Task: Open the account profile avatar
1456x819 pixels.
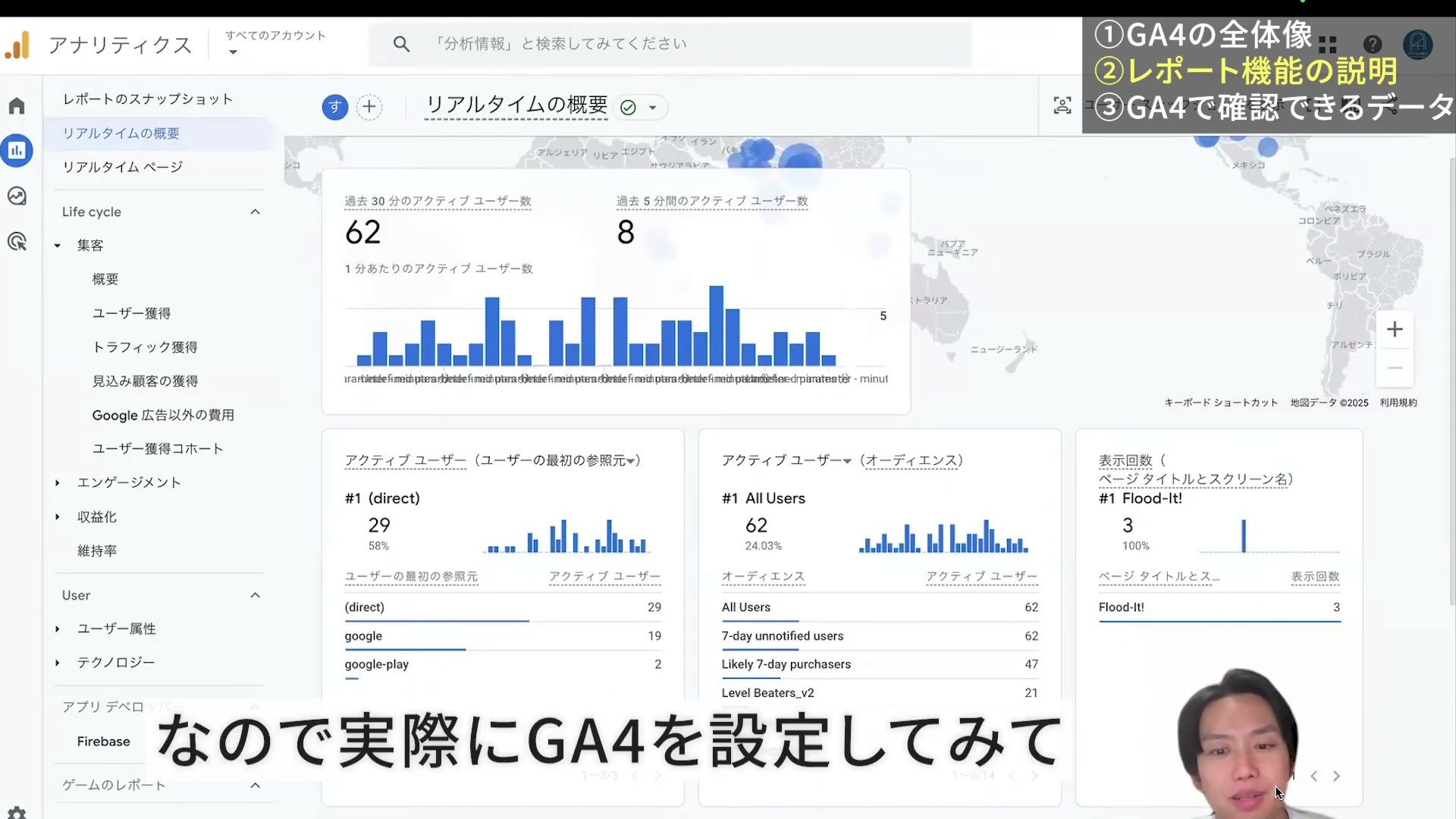Action: 1417,45
